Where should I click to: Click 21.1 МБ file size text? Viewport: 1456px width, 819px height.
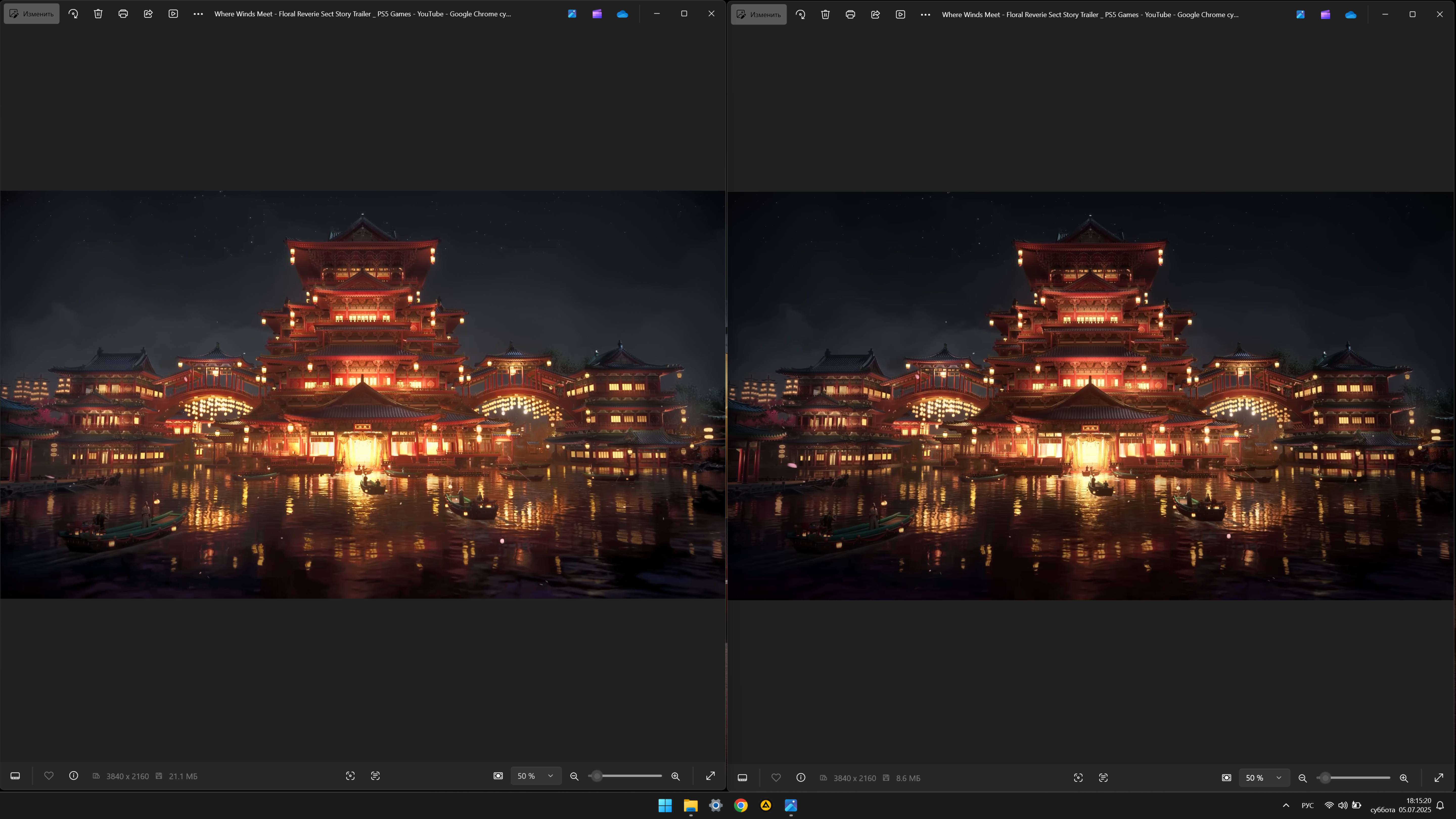183,776
